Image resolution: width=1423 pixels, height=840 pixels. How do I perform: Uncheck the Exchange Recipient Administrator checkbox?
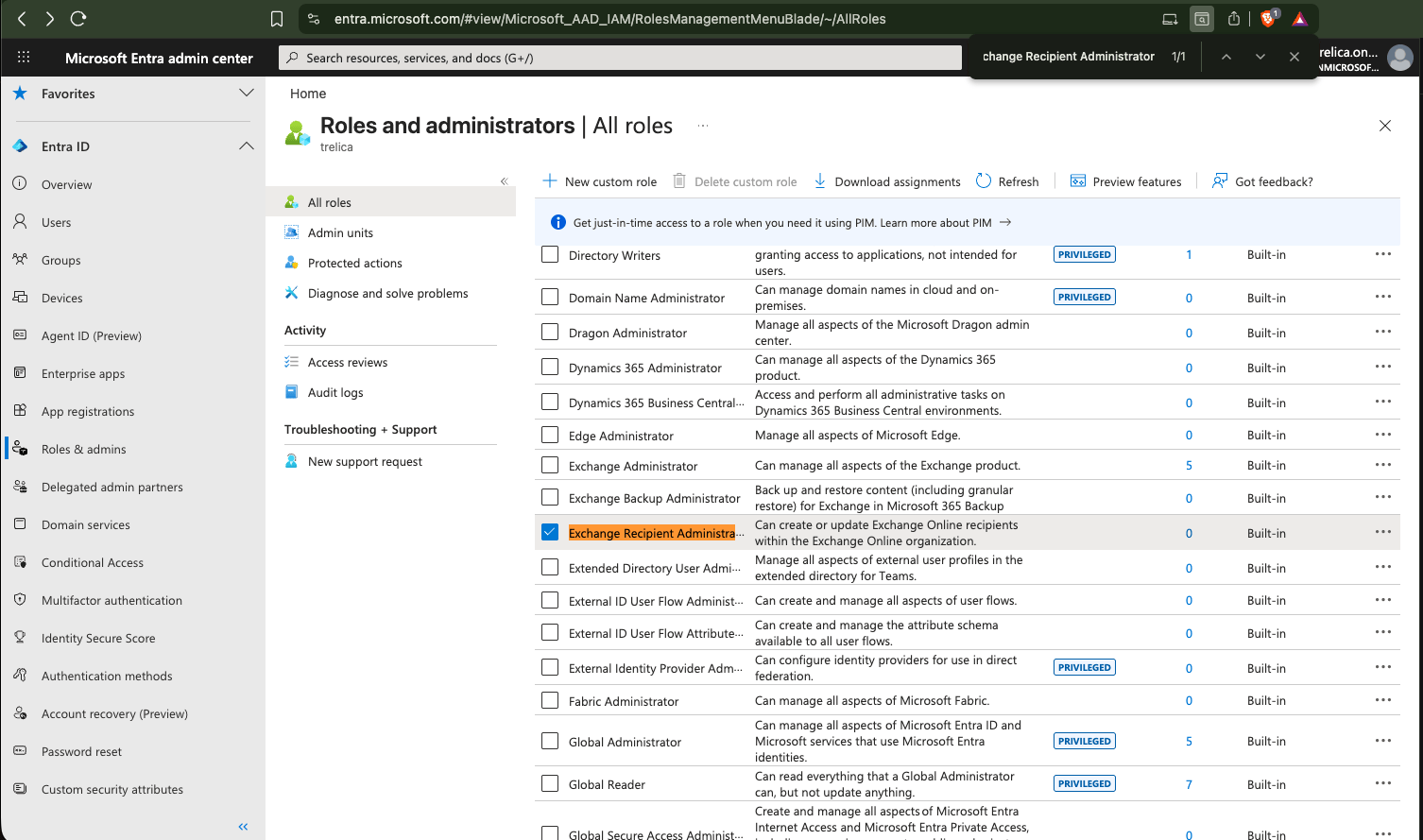coord(550,532)
